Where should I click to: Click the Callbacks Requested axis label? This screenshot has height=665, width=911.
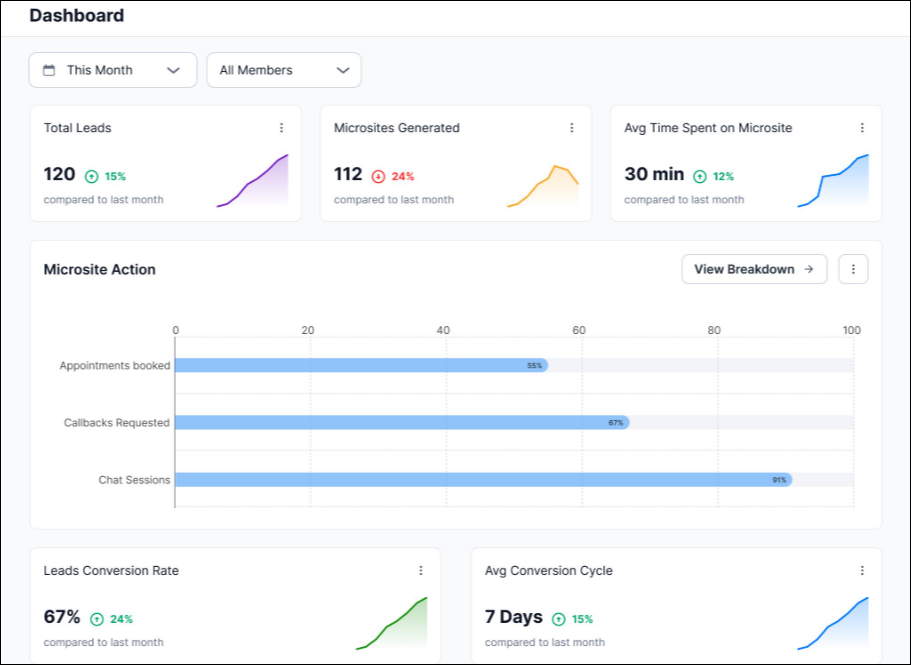[x=117, y=423]
